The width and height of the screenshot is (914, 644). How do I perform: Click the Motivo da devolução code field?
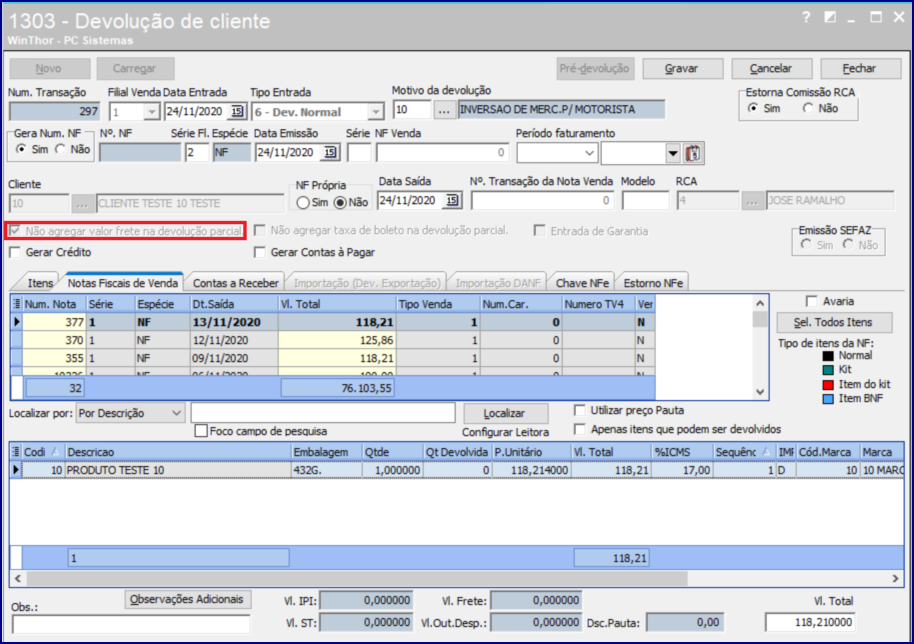[x=412, y=110]
